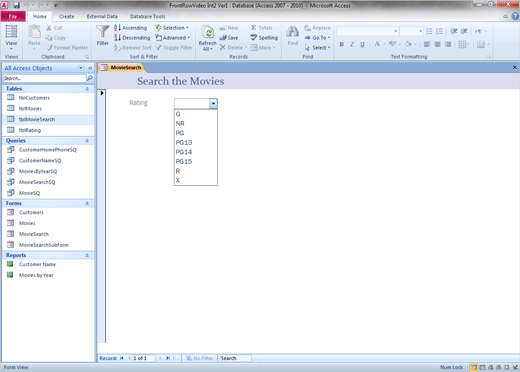
Task: Click the Totals sigma button
Action: click(x=262, y=28)
